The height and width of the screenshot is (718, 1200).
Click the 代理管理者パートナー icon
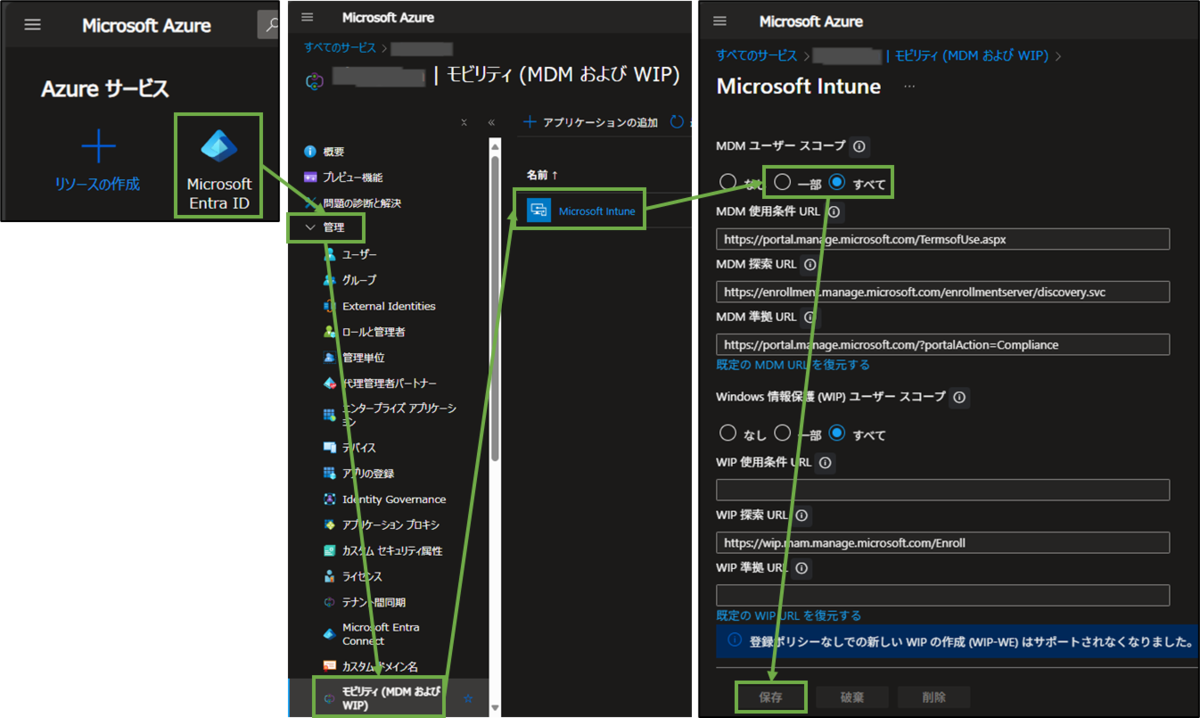330,383
